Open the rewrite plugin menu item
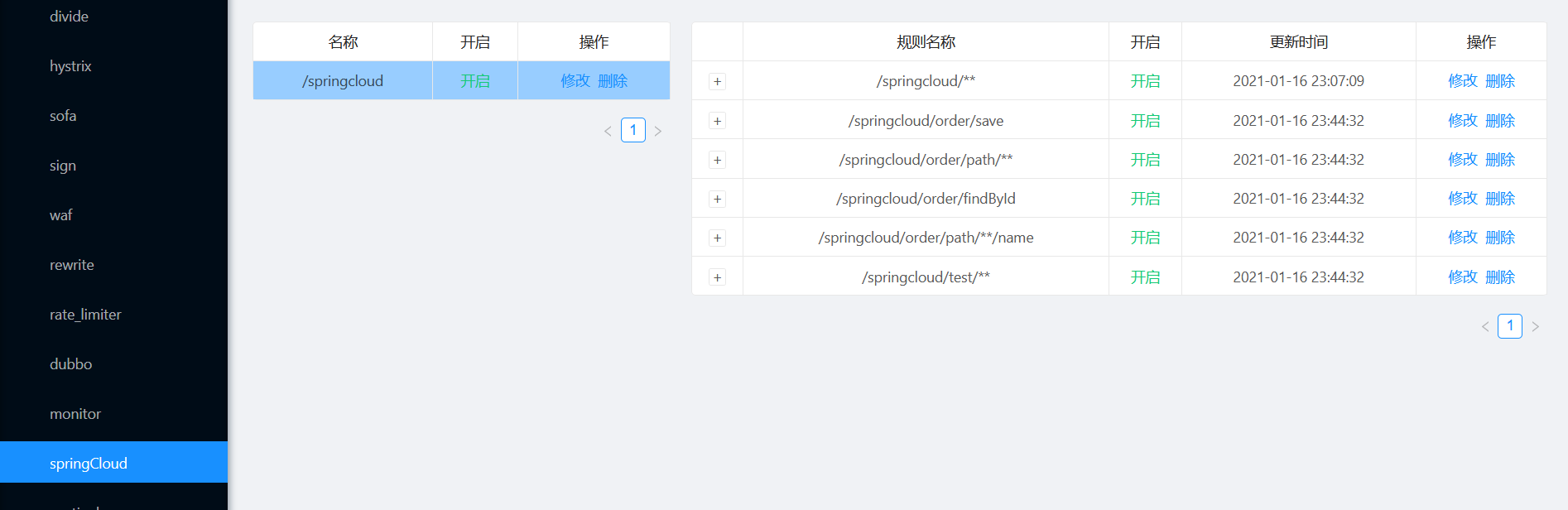 pos(113,265)
